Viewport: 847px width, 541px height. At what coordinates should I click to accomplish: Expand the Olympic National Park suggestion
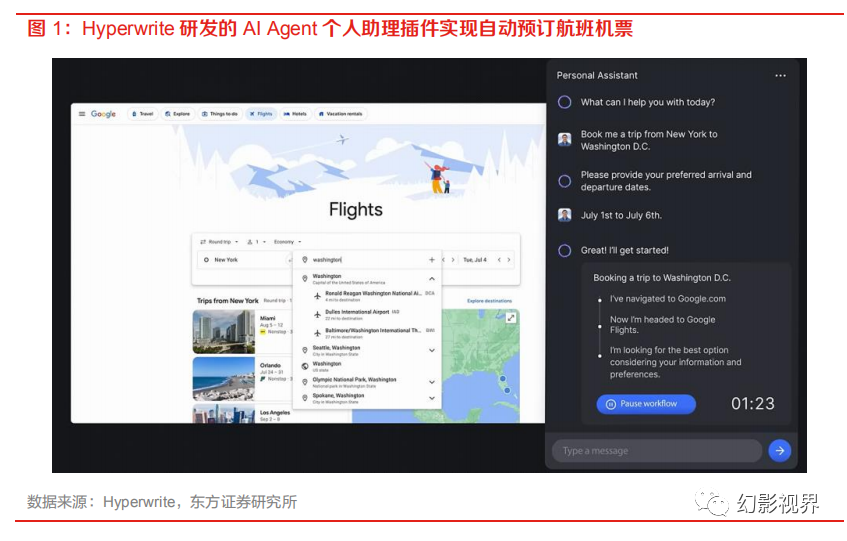[432, 382]
